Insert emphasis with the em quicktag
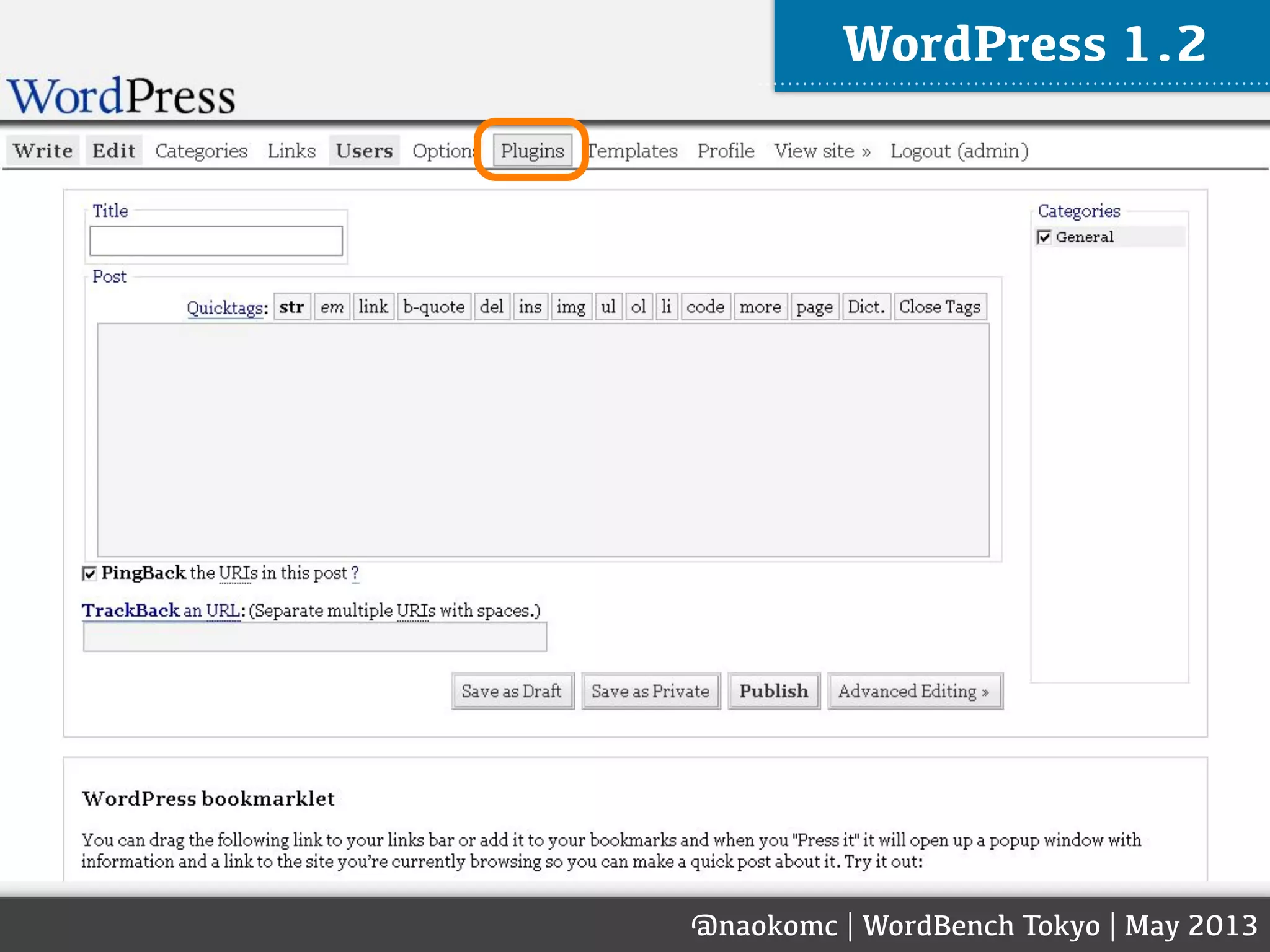 click(332, 307)
